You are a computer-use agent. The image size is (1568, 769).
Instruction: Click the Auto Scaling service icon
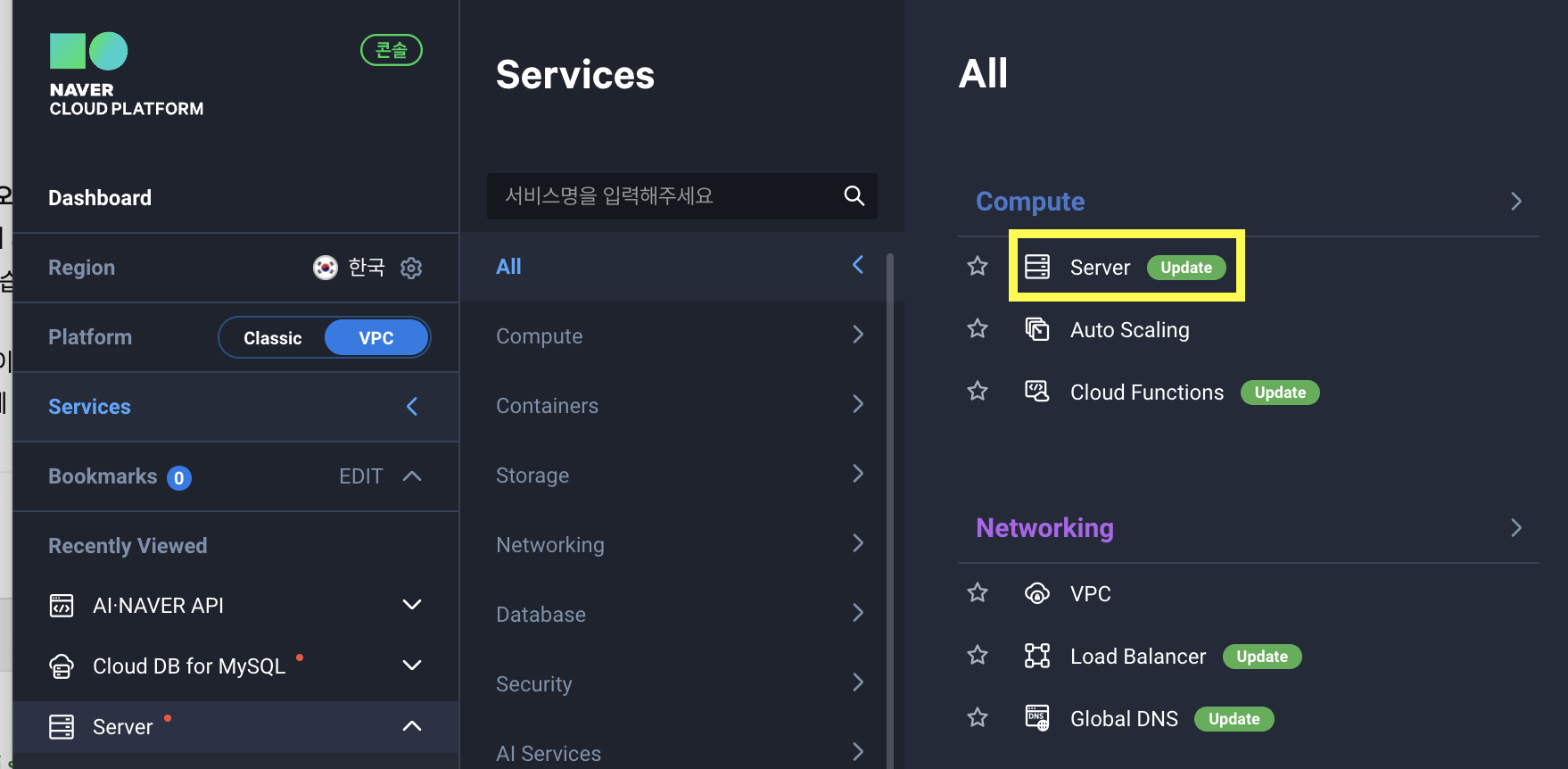pos(1037,329)
